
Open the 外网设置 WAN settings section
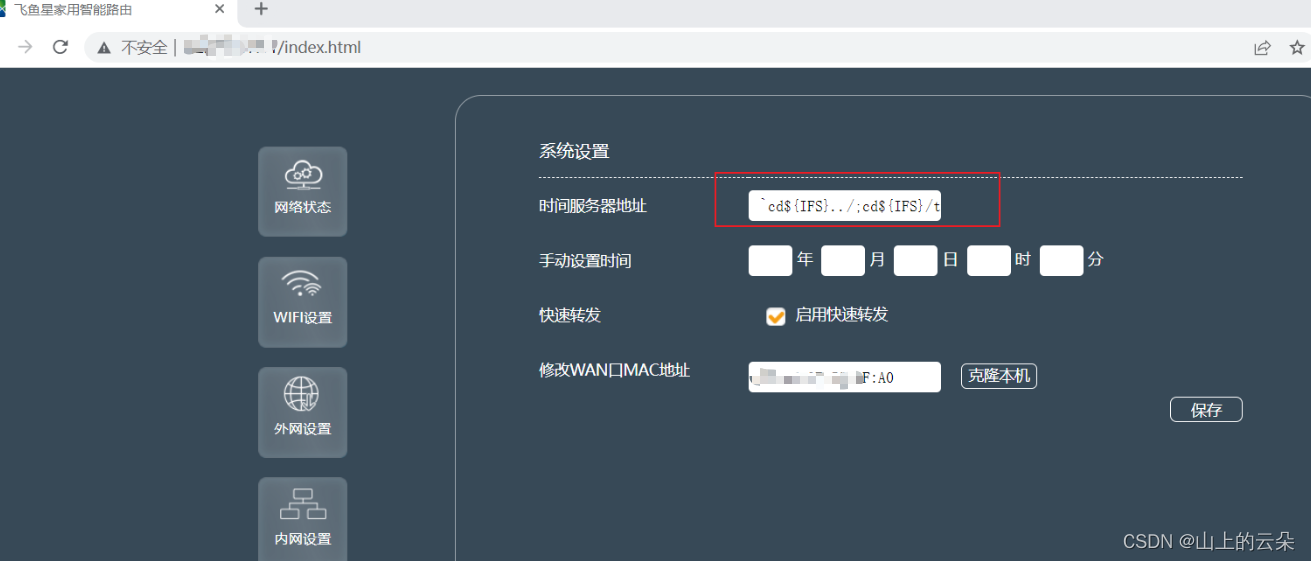[x=303, y=412]
